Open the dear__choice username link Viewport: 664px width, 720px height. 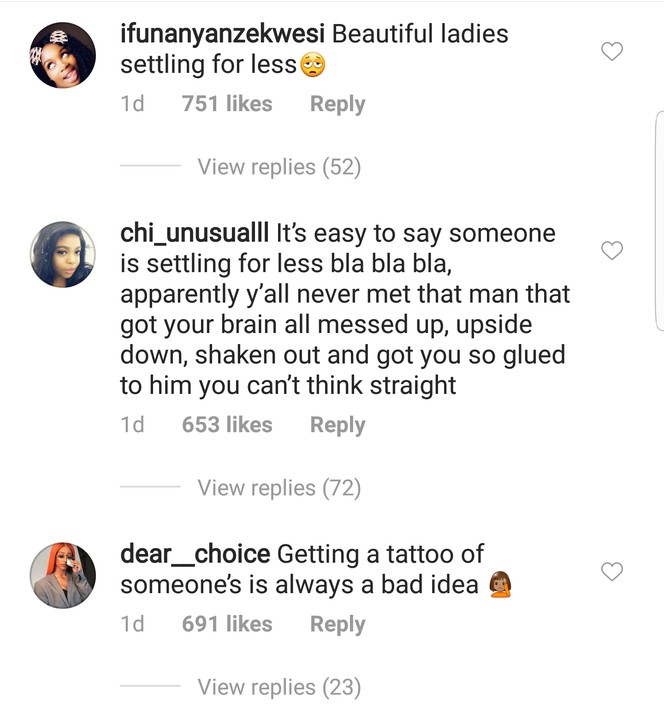195,553
